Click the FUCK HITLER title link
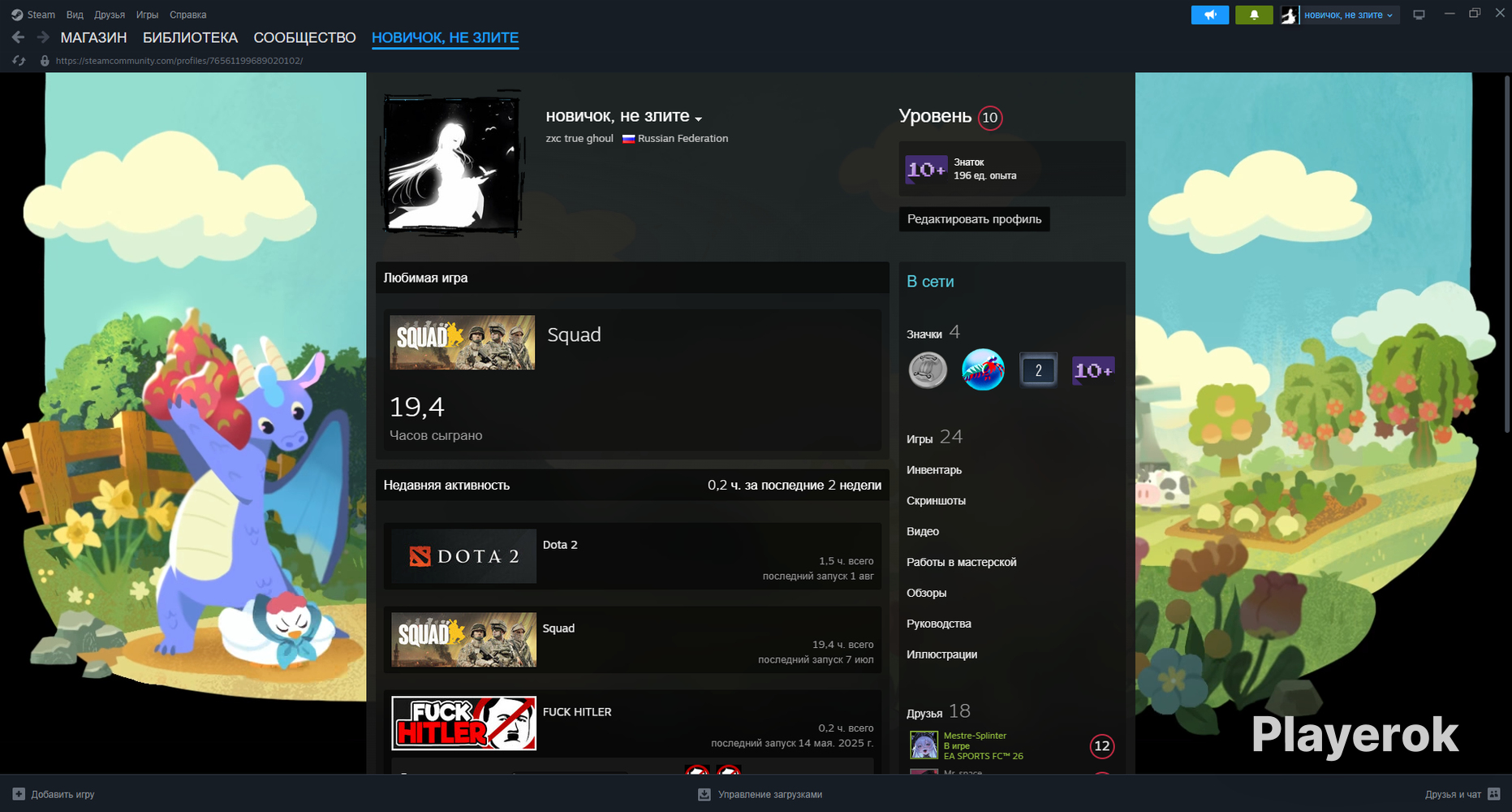The image size is (1512, 812). point(577,712)
